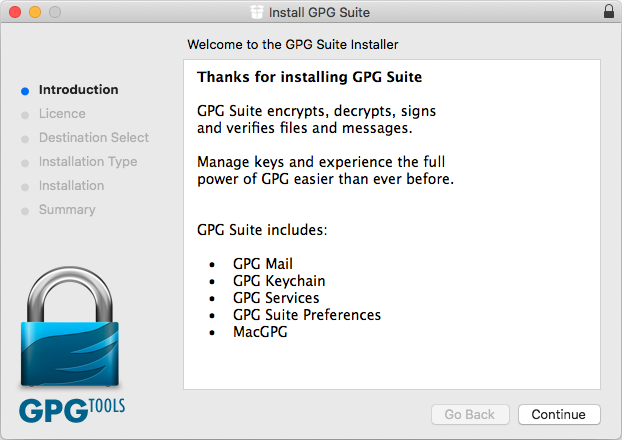
Task: Click the 'Thanks for installing GPG Suite' heading
Action: click(x=309, y=77)
